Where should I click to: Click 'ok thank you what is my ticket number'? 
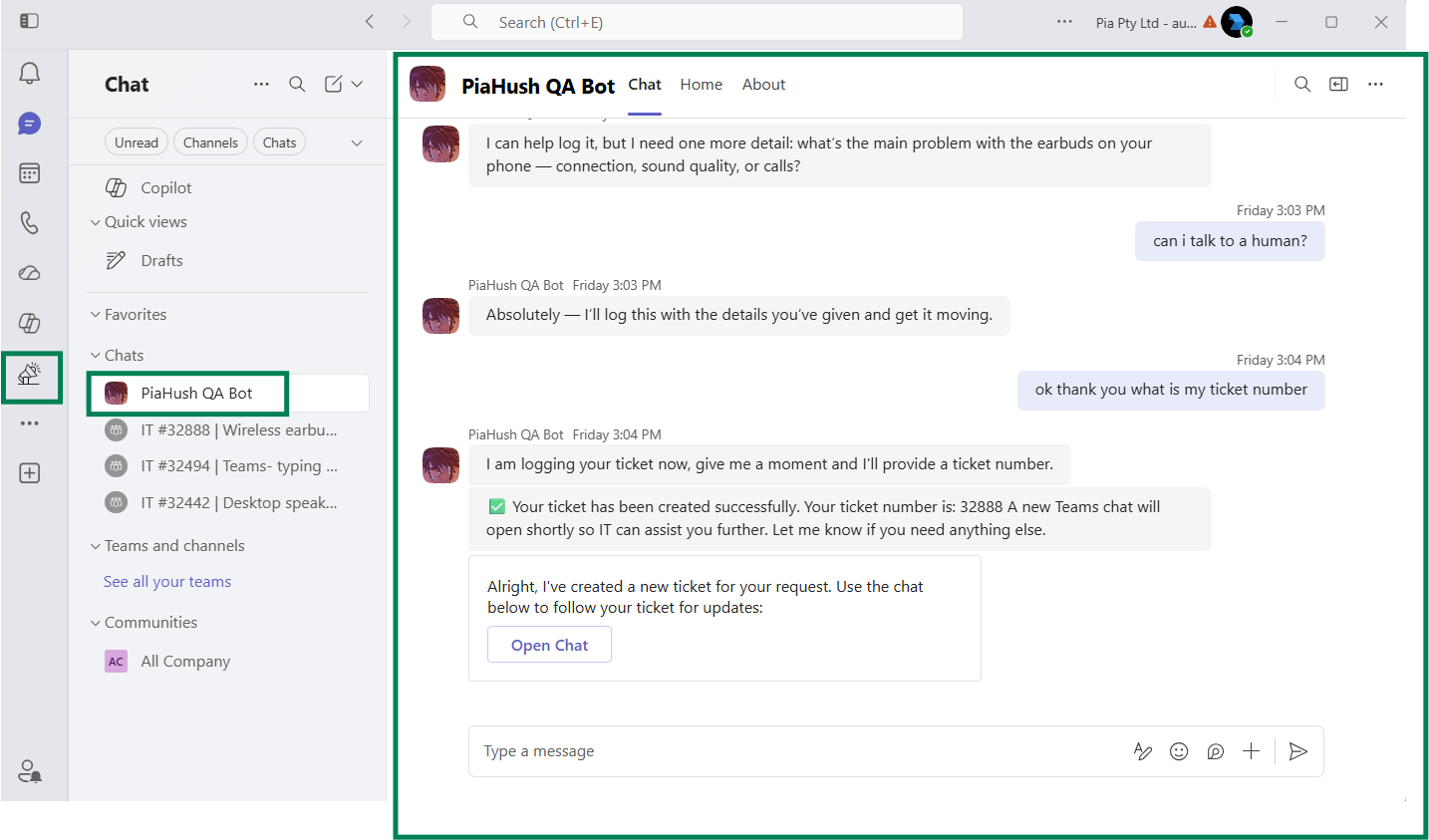(x=1171, y=390)
